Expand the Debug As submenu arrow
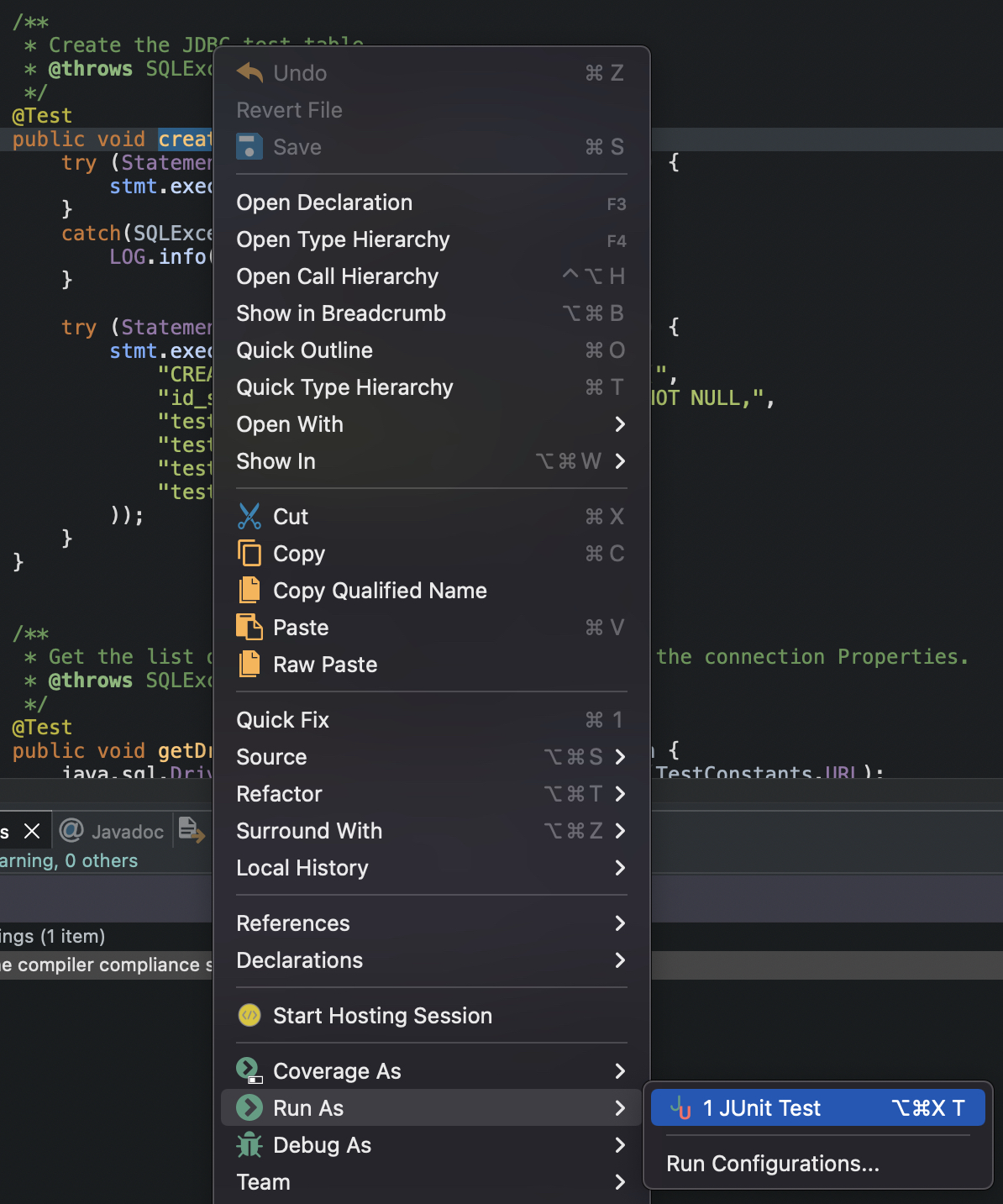 [x=620, y=1145]
